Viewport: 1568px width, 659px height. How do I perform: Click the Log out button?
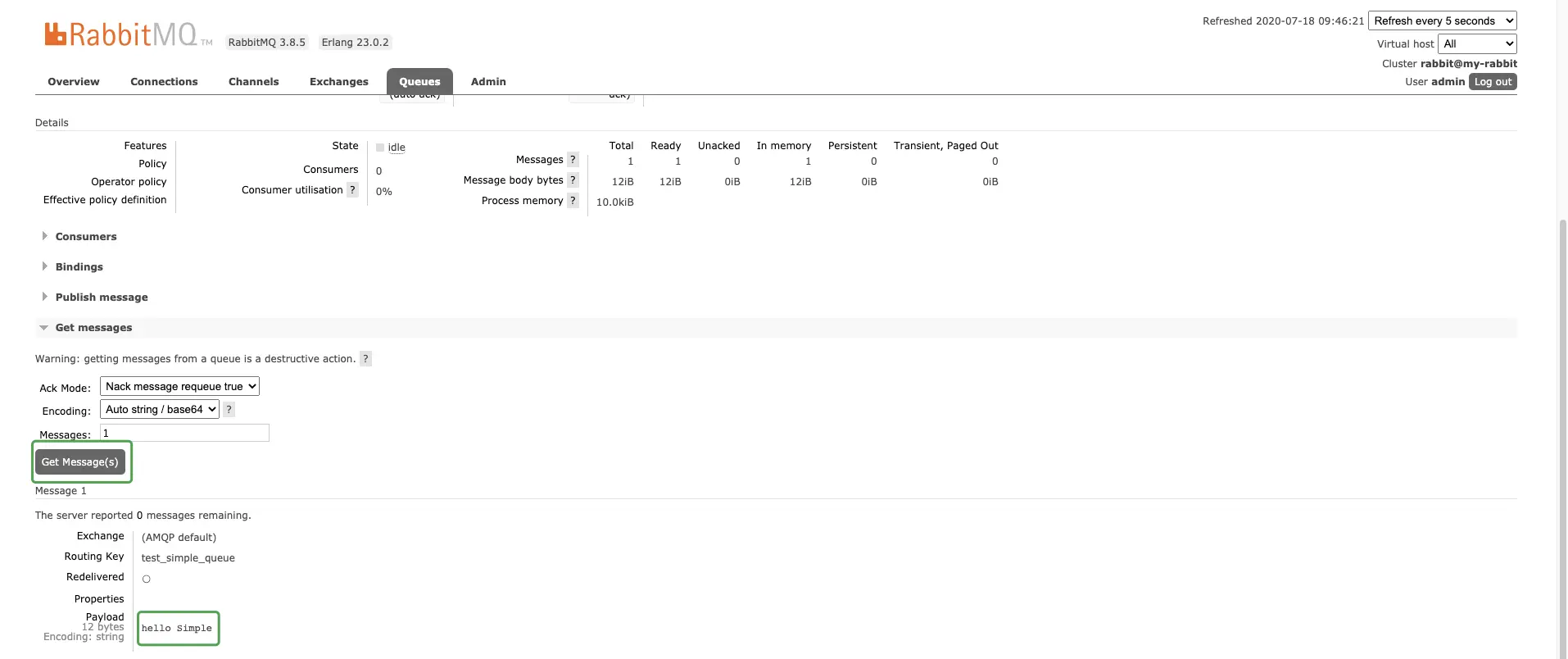[1493, 82]
